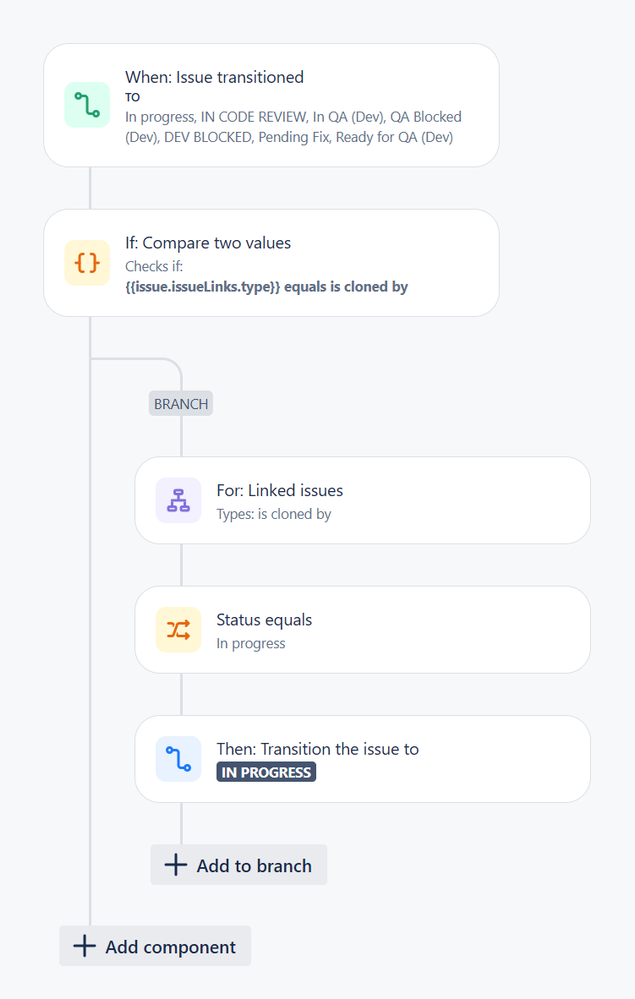Click the purple Linked issues branch icon
Image resolution: width=635 pixels, height=999 pixels.
coord(178,500)
